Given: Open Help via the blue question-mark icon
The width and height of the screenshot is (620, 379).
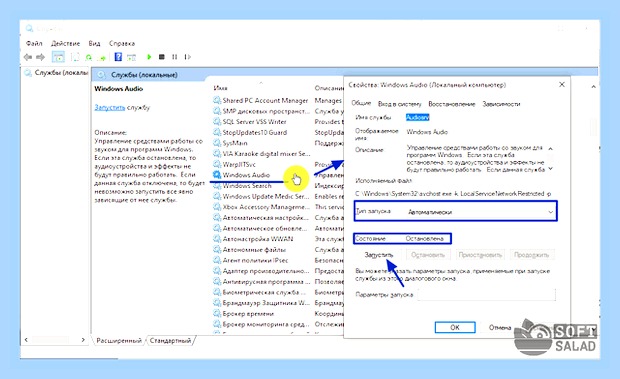Looking at the screenshot, I should pyautogui.click(x=118, y=57).
